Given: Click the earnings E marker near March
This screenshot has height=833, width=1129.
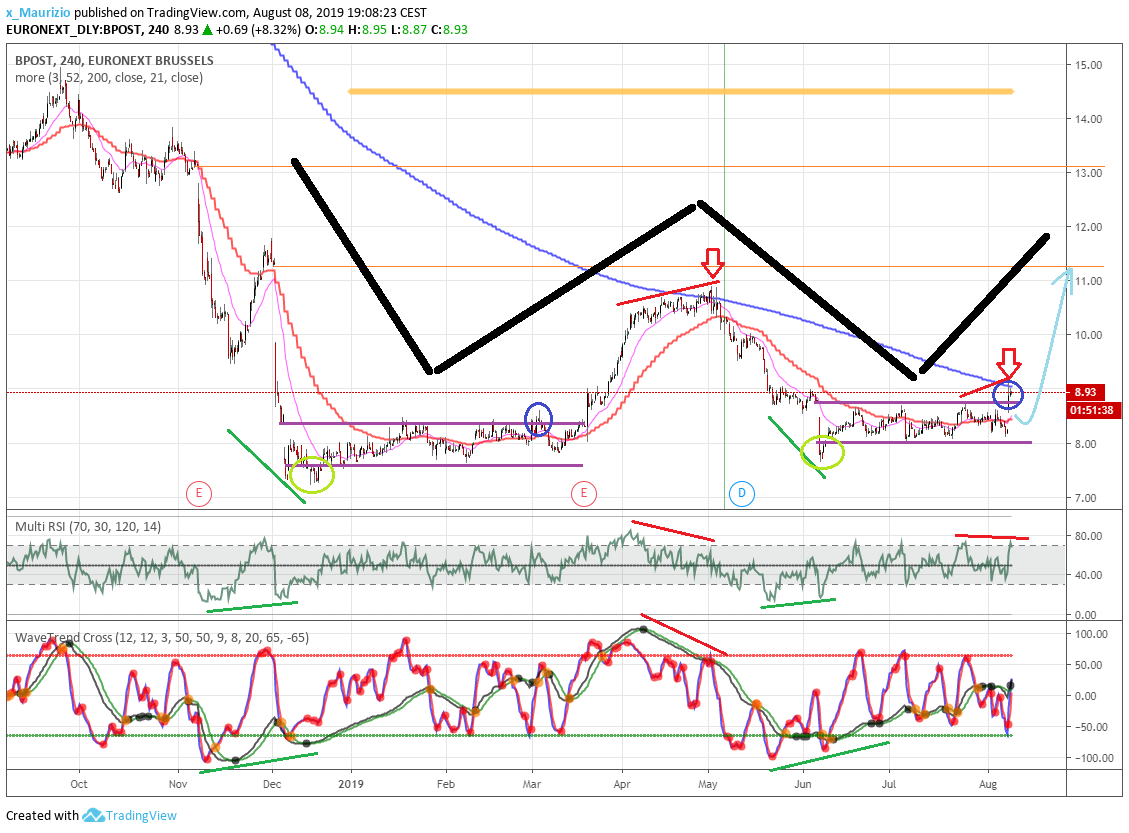Looking at the screenshot, I should click(x=583, y=492).
